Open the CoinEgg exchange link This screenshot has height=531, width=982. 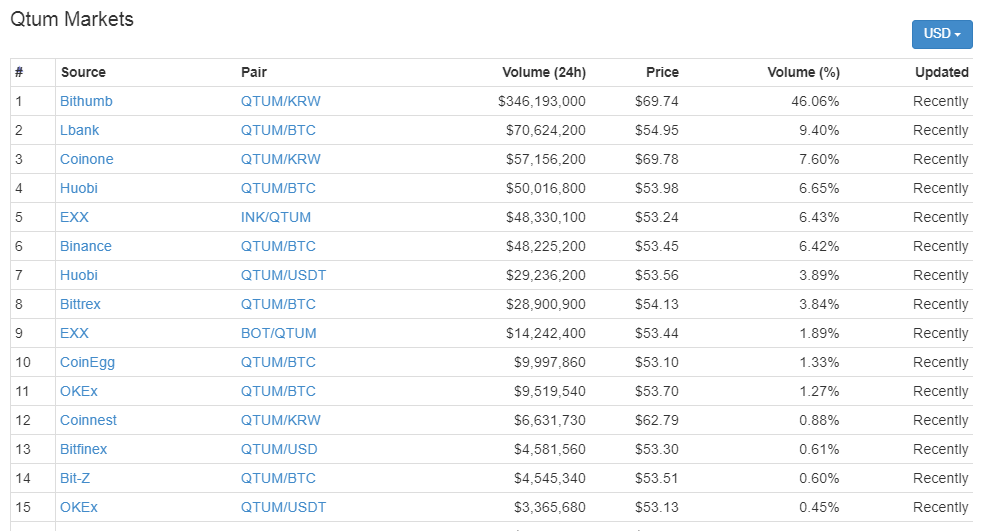(x=88, y=363)
